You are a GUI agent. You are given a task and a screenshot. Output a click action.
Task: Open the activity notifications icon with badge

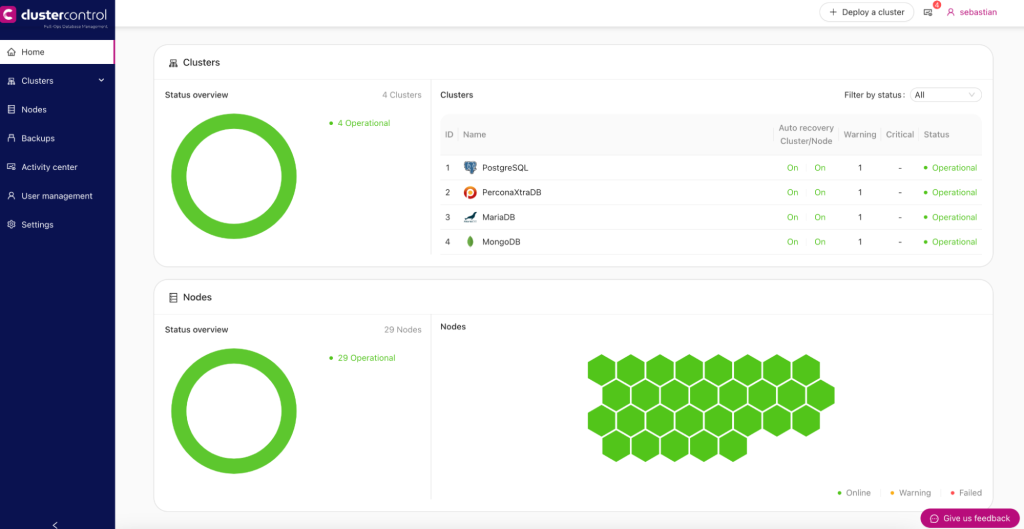[928, 12]
